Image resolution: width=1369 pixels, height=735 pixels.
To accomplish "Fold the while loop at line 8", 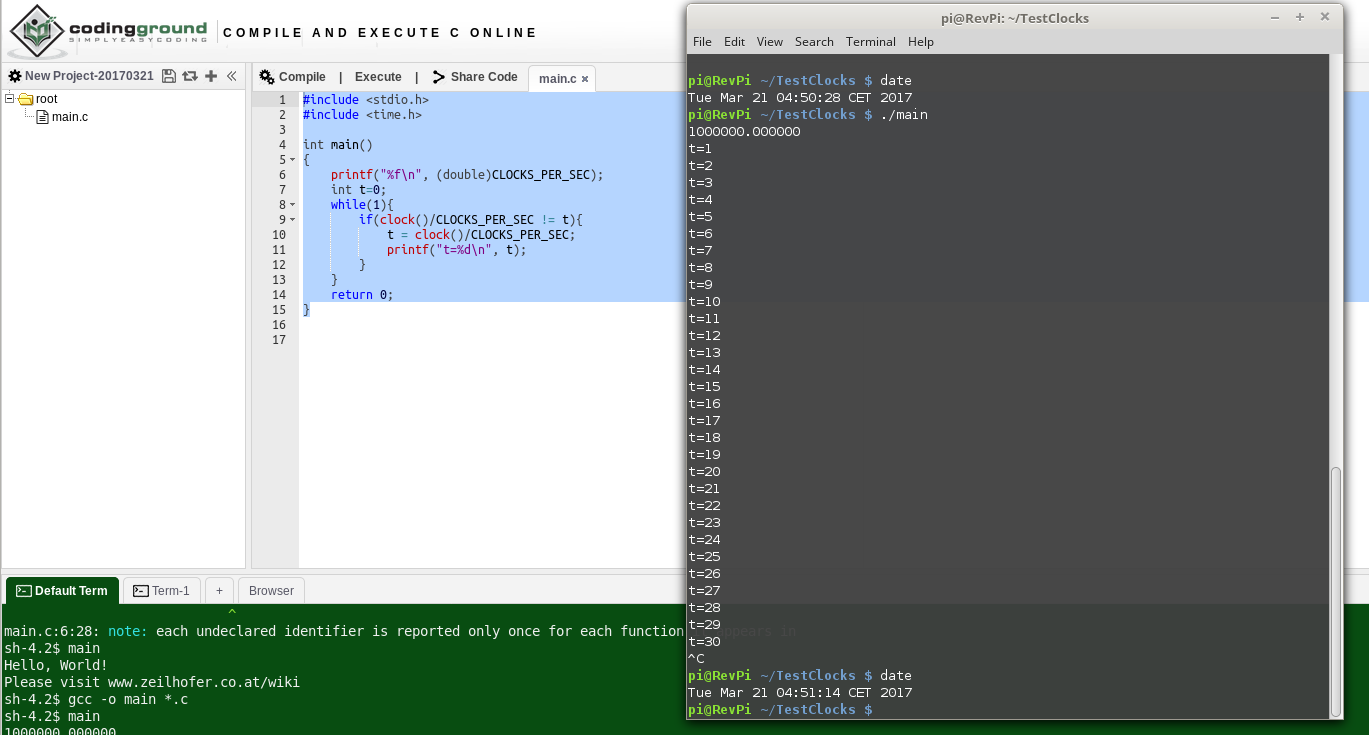I will point(292,205).
